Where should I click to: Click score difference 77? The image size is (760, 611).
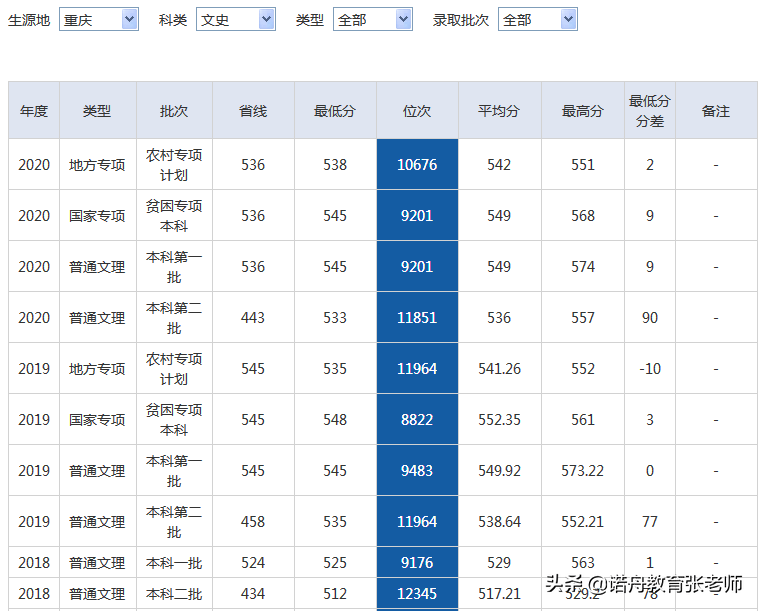click(x=649, y=522)
